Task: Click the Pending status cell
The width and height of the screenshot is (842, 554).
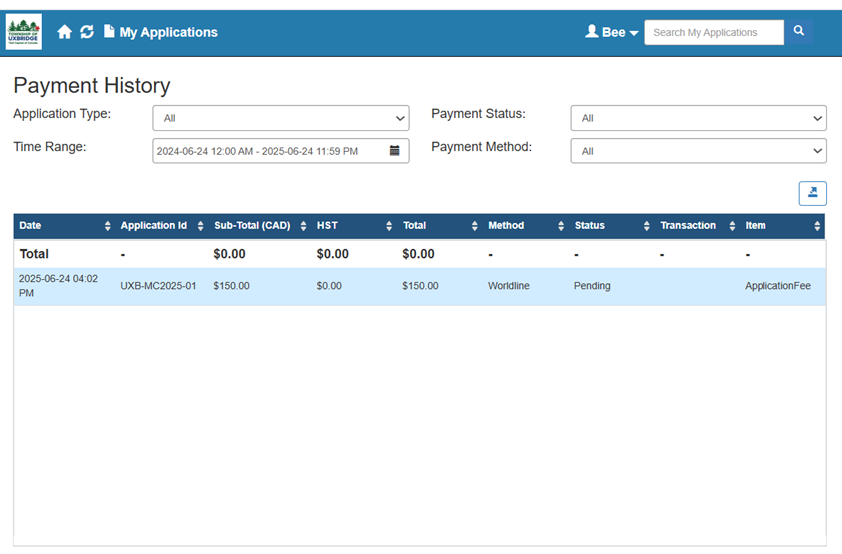Action: [x=592, y=286]
